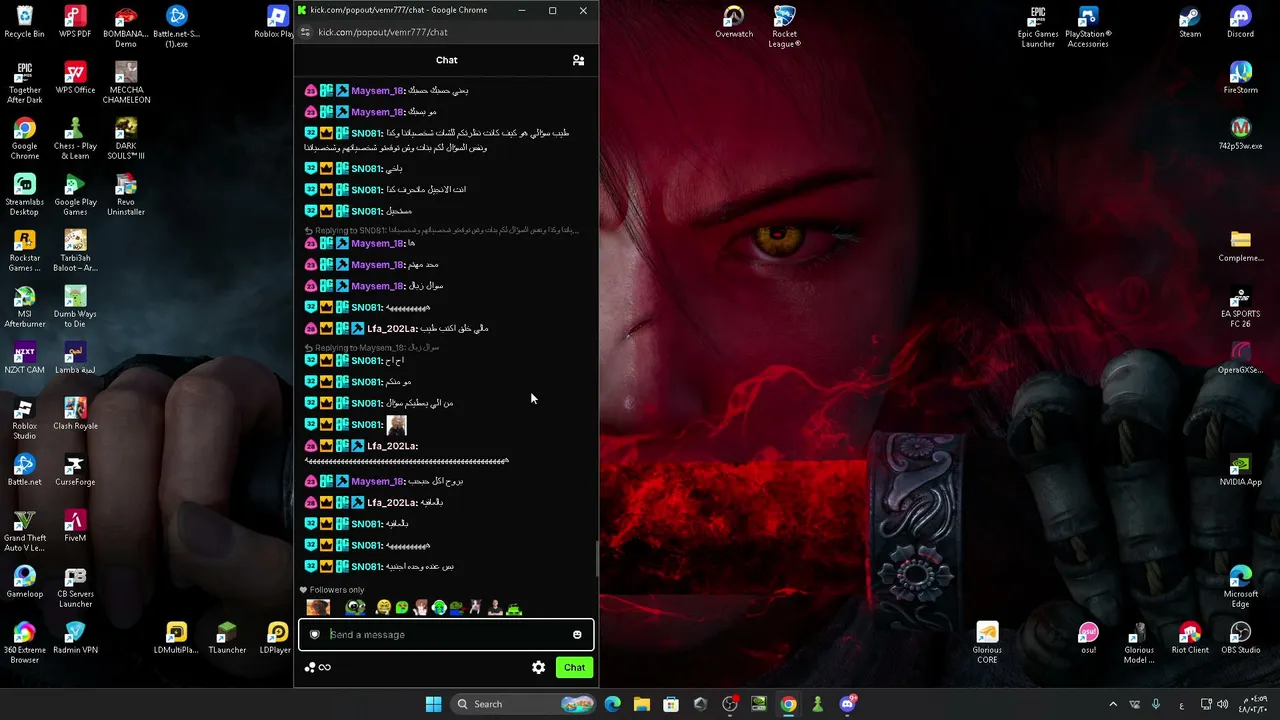Insert the green heart-eyes emote

tap(402, 607)
